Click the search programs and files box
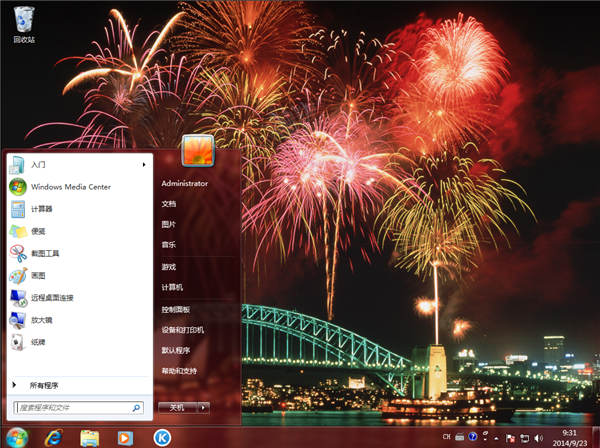600x448 pixels. click(x=73, y=408)
